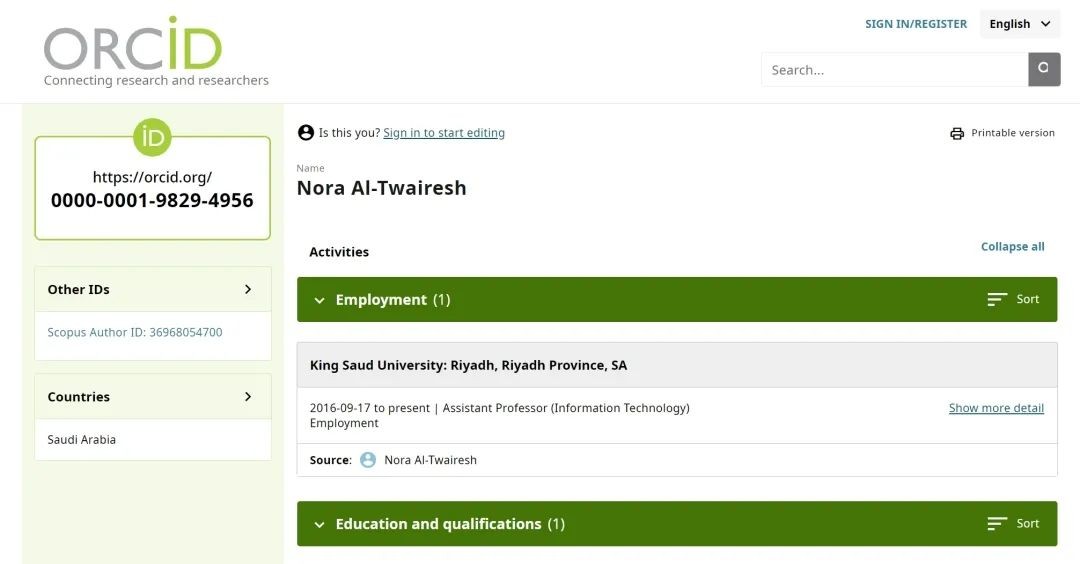Click the source avatar icon near Nora Al-Twairesh

368,460
